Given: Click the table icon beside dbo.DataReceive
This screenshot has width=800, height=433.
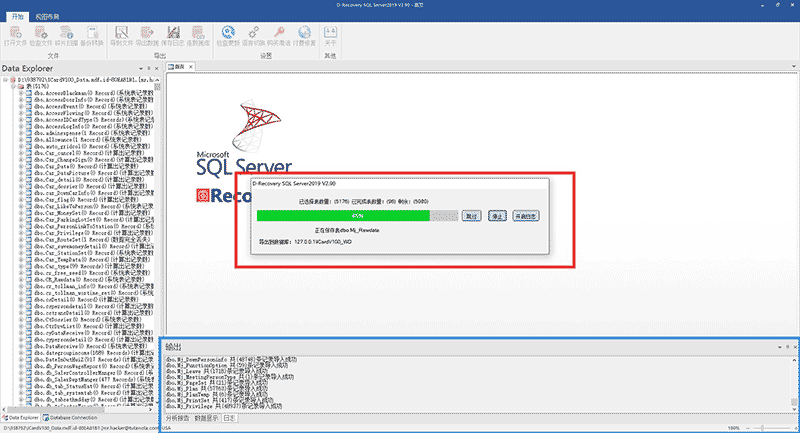Looking at the screenshot, I should click(29, 346).
